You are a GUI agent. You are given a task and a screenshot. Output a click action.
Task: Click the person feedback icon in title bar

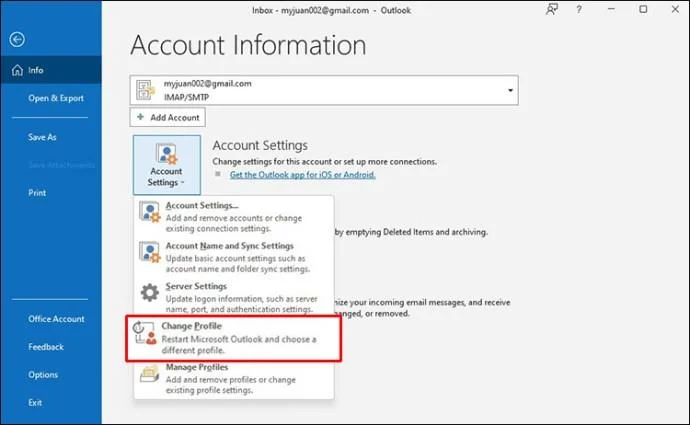pyautogui.click(x=552, y=9)
